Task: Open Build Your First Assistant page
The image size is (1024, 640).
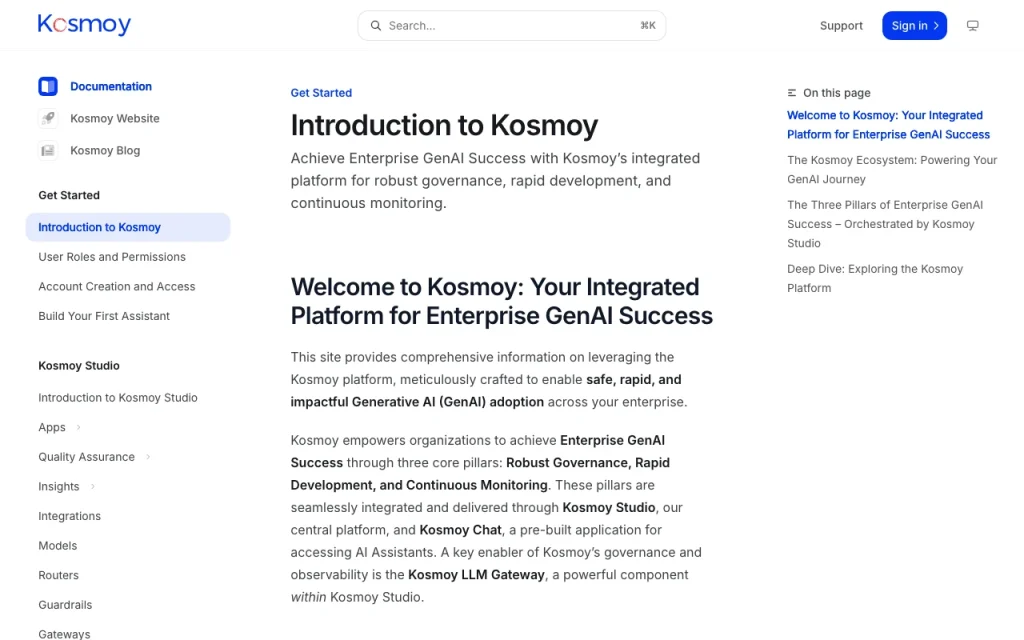Action: coord(104,315)
